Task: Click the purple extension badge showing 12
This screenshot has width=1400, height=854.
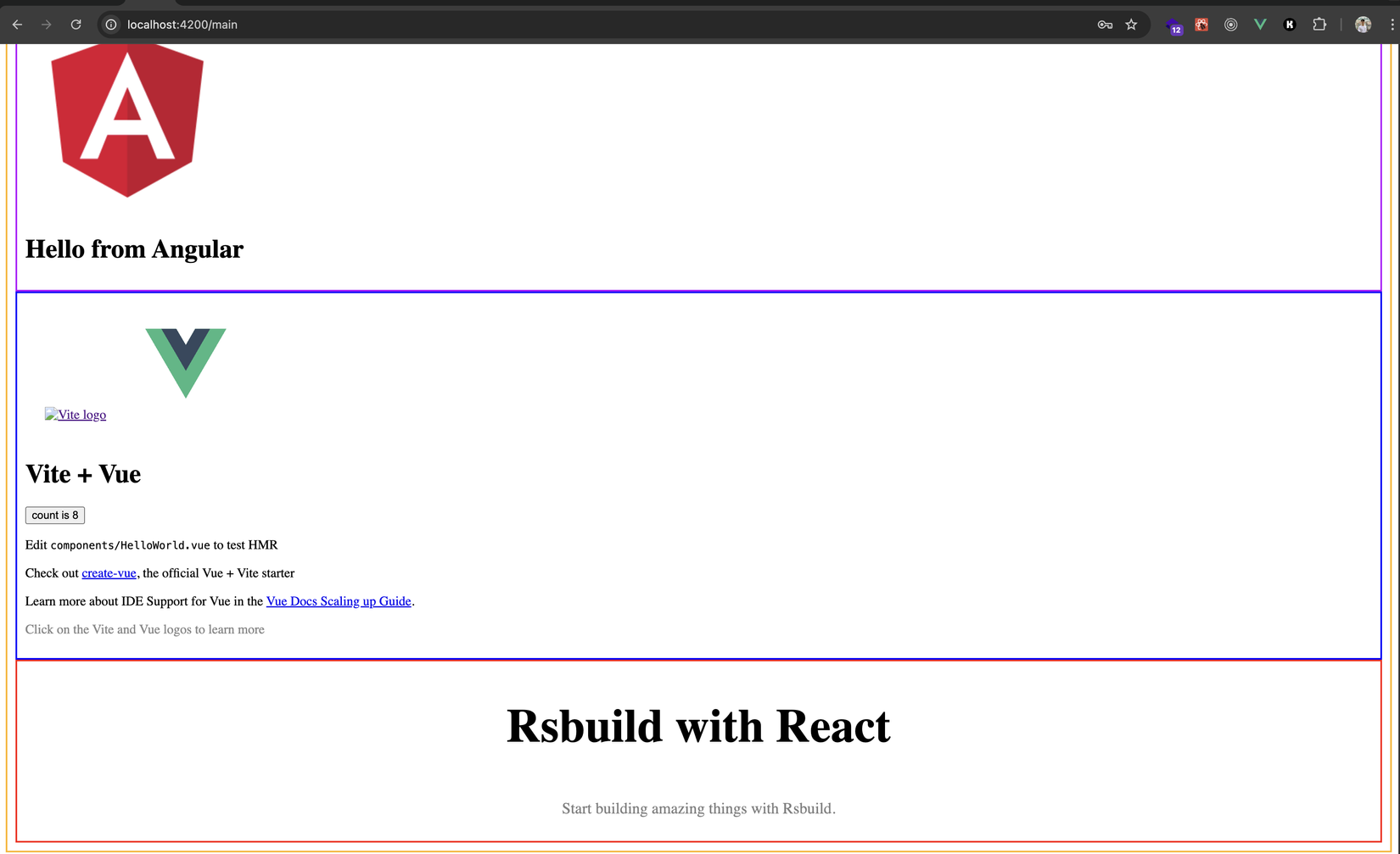Action: [1172, 25]
